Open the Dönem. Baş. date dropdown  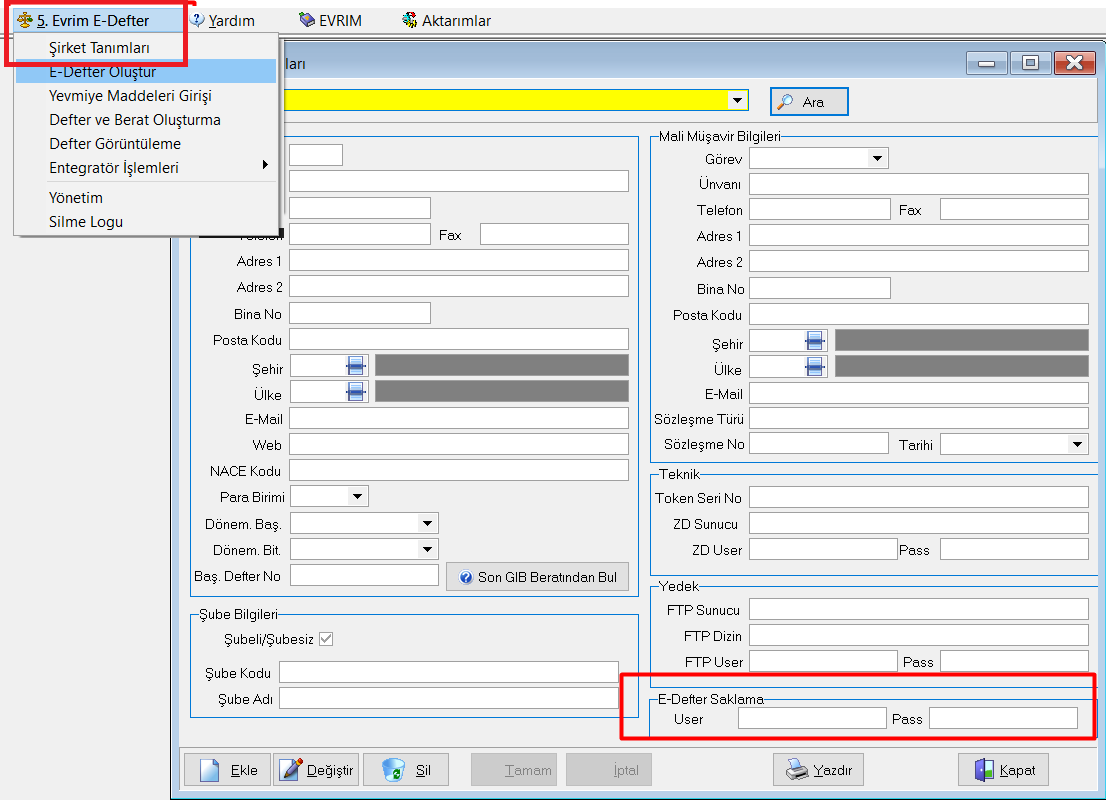pos(427,523)
